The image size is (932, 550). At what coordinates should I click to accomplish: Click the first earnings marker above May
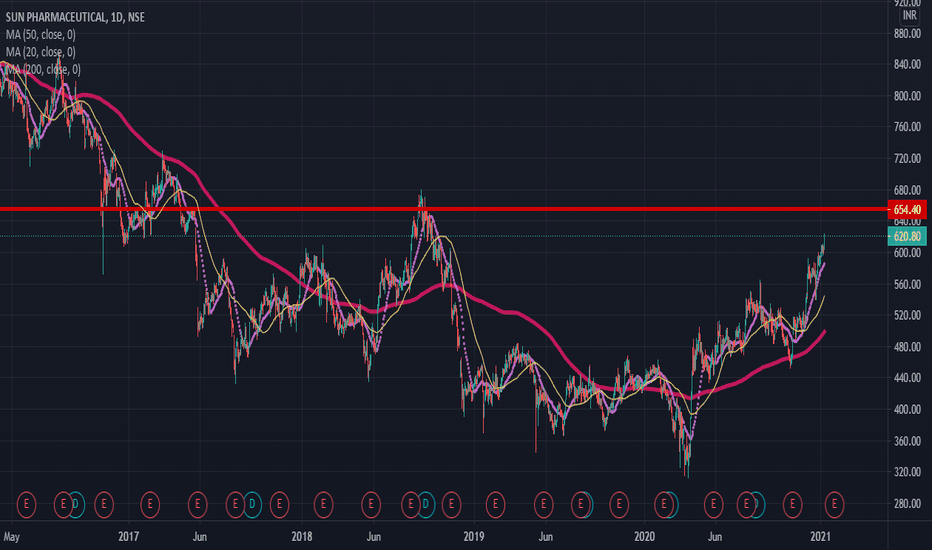click(26, 505)
